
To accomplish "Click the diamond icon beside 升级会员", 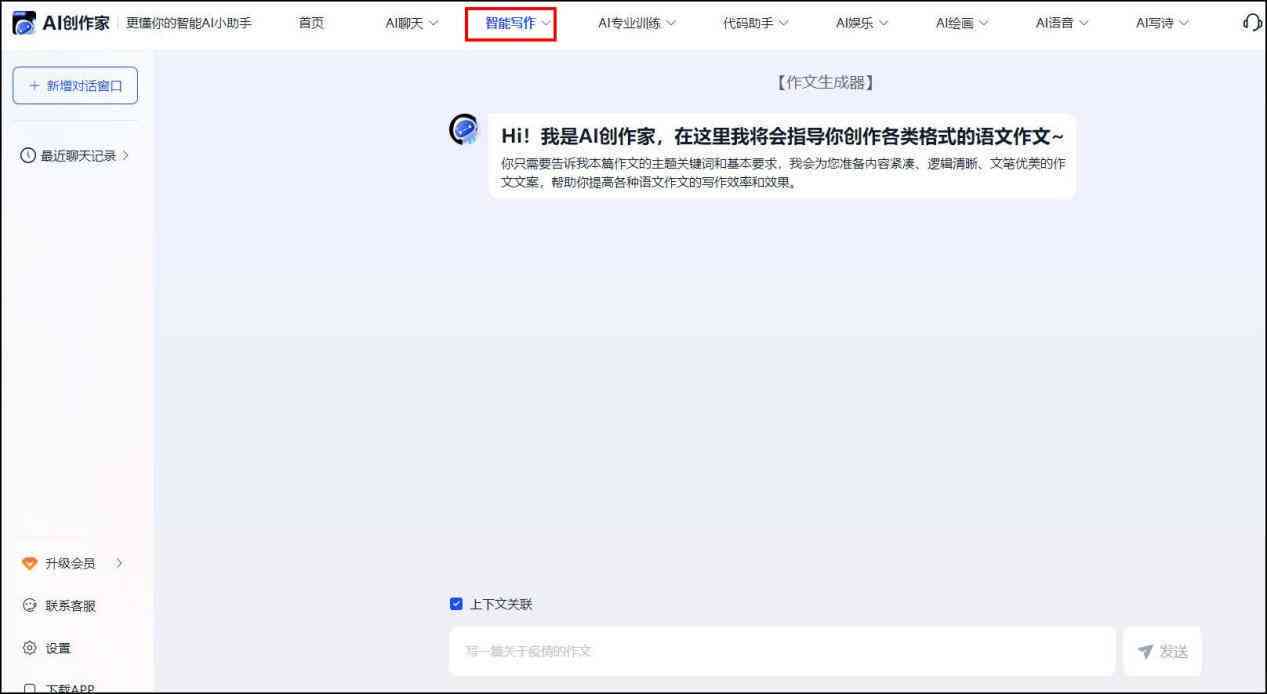I will [29, 564].
